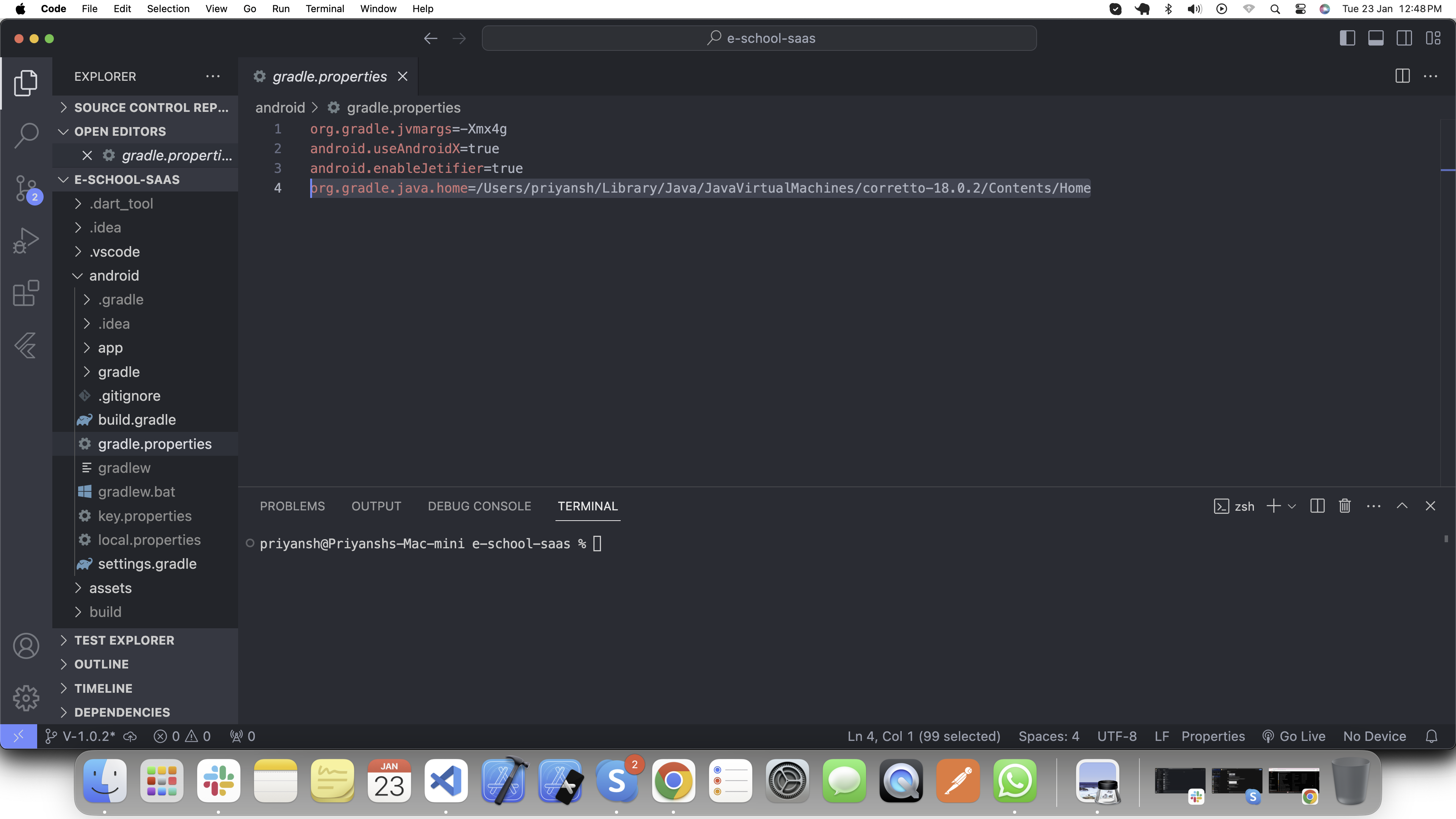The image size is (1456, 819).
Task: Open the Terminal menu in menu bar
Action: click(325, 8)
